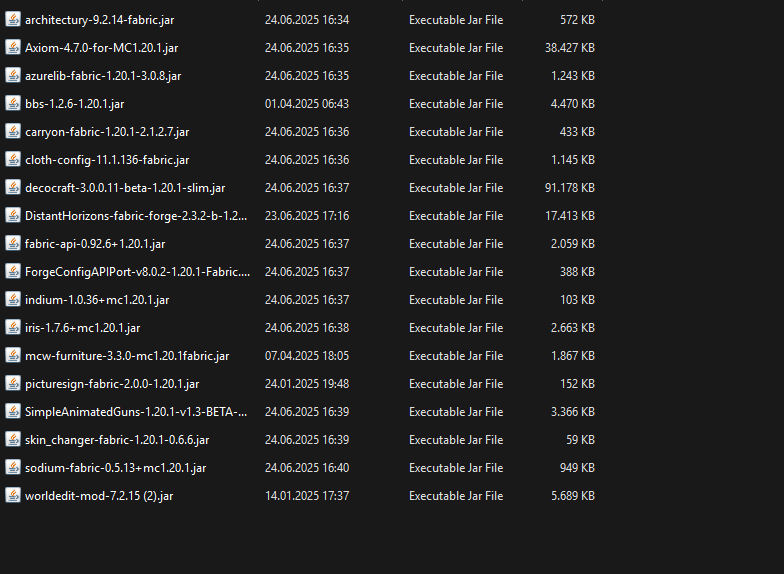784x574 pixels.
Task: Click the jar icon beside architectury-9.2.14-fabric.jar
Action: (x=13, y=20)
